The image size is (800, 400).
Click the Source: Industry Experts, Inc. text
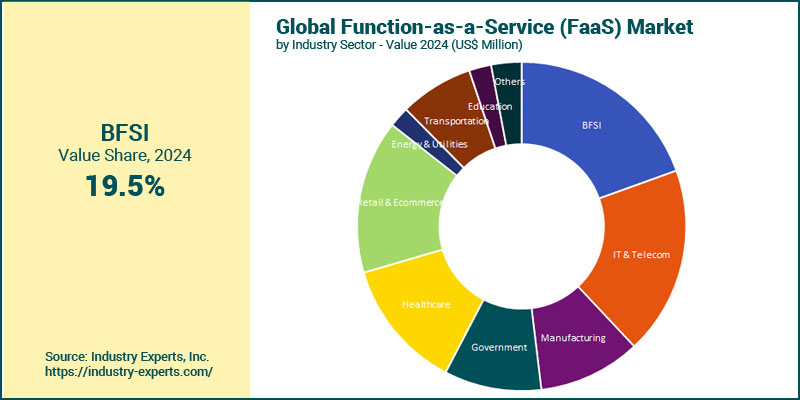pos(127,357)
